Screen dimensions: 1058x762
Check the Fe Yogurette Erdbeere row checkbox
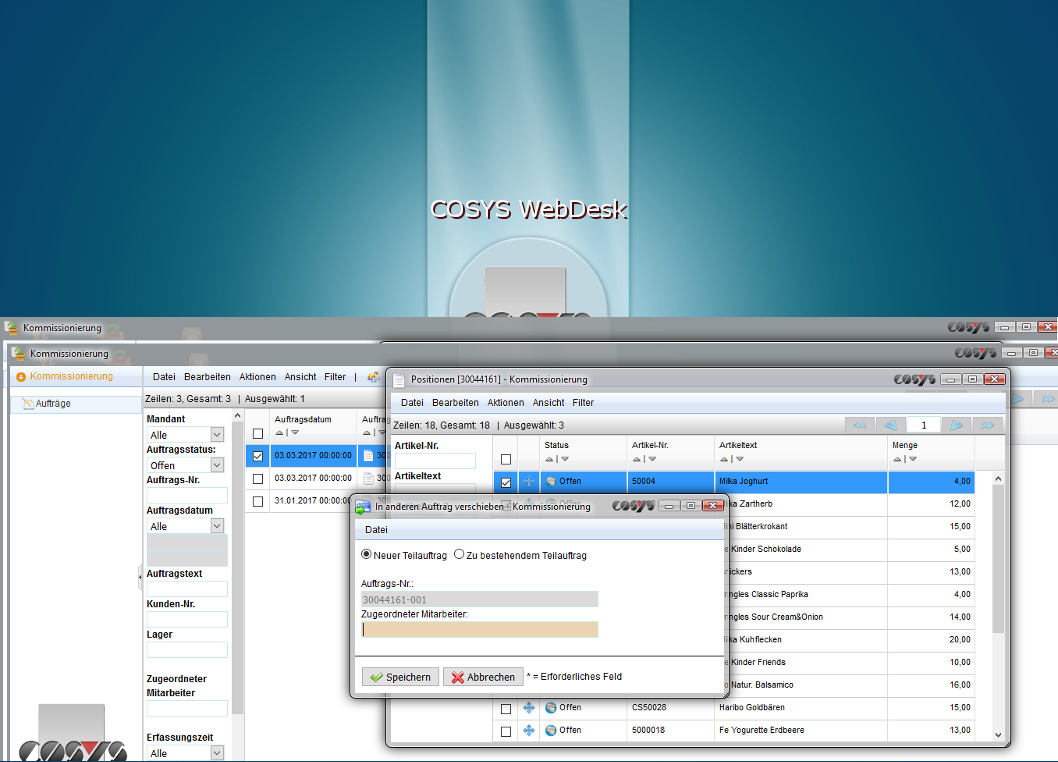tap(506, 732)
